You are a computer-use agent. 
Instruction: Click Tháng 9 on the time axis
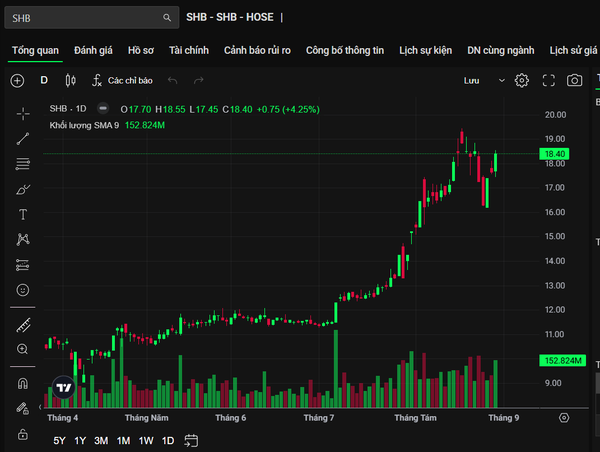click(x=504, y=418)
